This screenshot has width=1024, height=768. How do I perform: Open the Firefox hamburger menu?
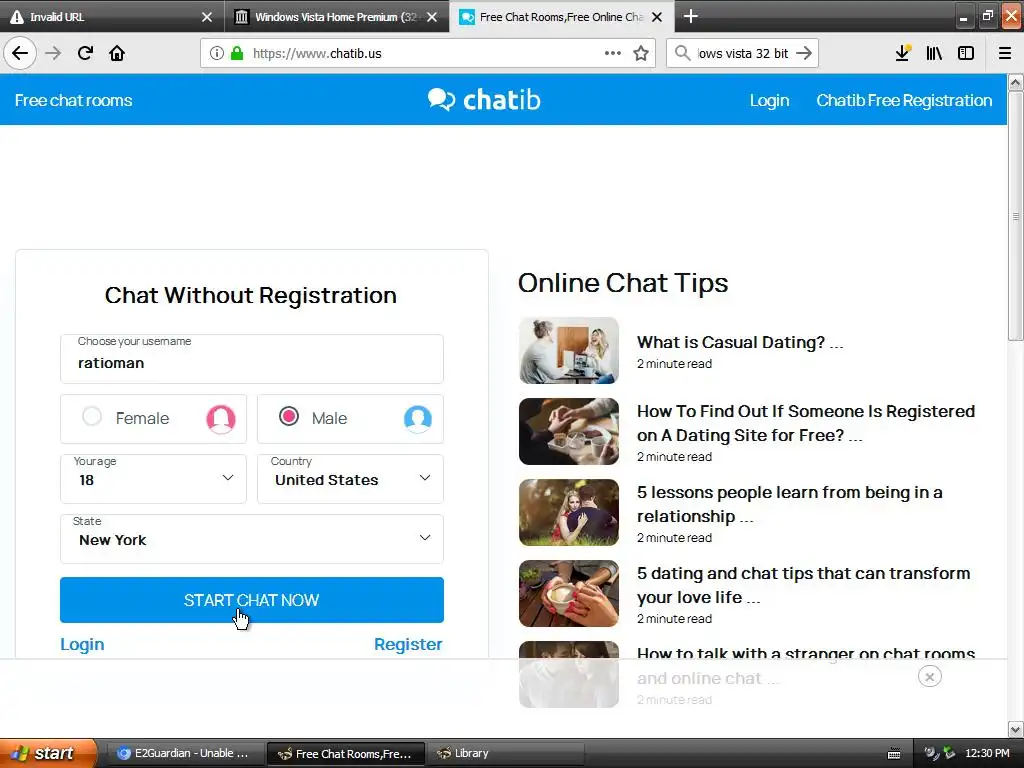tap(1005, 53)
